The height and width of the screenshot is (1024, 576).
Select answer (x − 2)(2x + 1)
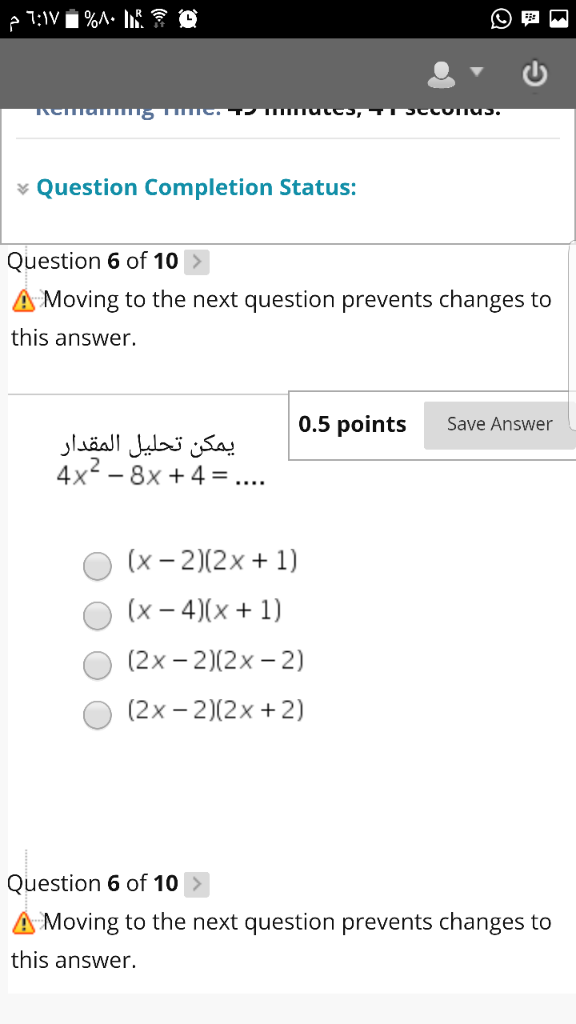(97, 566)
